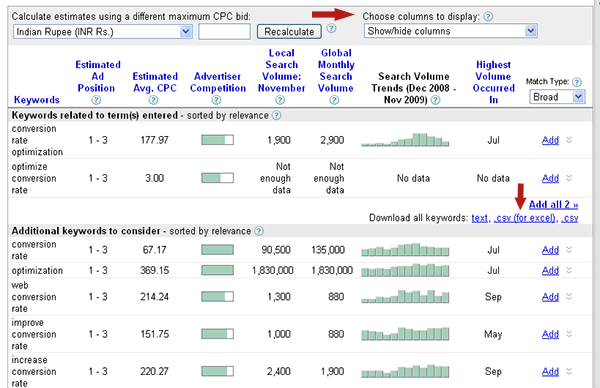The height and width of the screenshot is (388, 600).
Task: Download keywords as .csv (for excel)
Action: coord(525,218)
